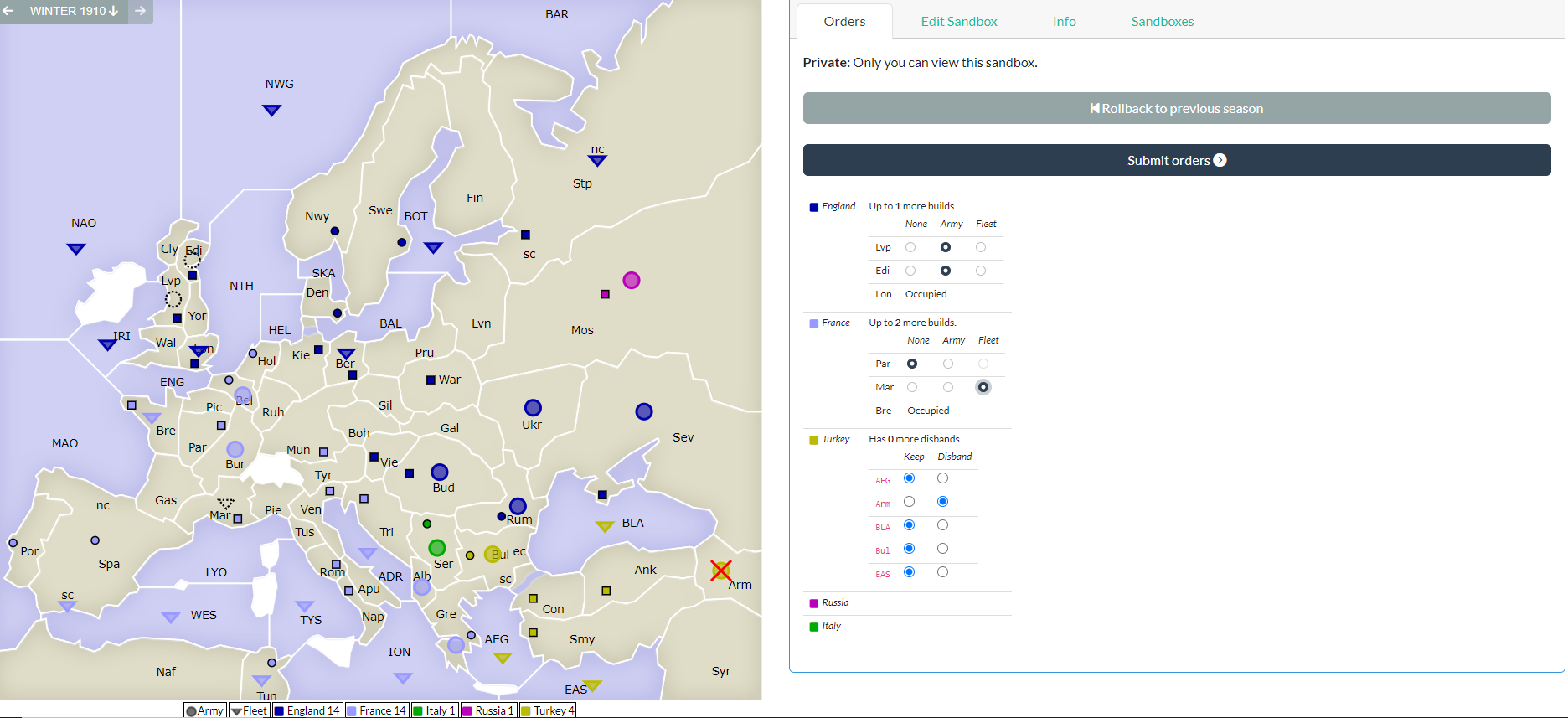This screenshot has height=718, width=1568.
Task: Choose None for France's Mar build
Action: [x=912, y=387]
